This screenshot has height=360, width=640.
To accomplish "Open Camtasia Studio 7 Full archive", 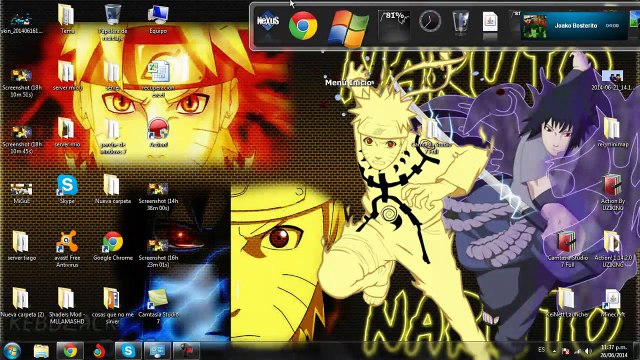I will [567, 249].
